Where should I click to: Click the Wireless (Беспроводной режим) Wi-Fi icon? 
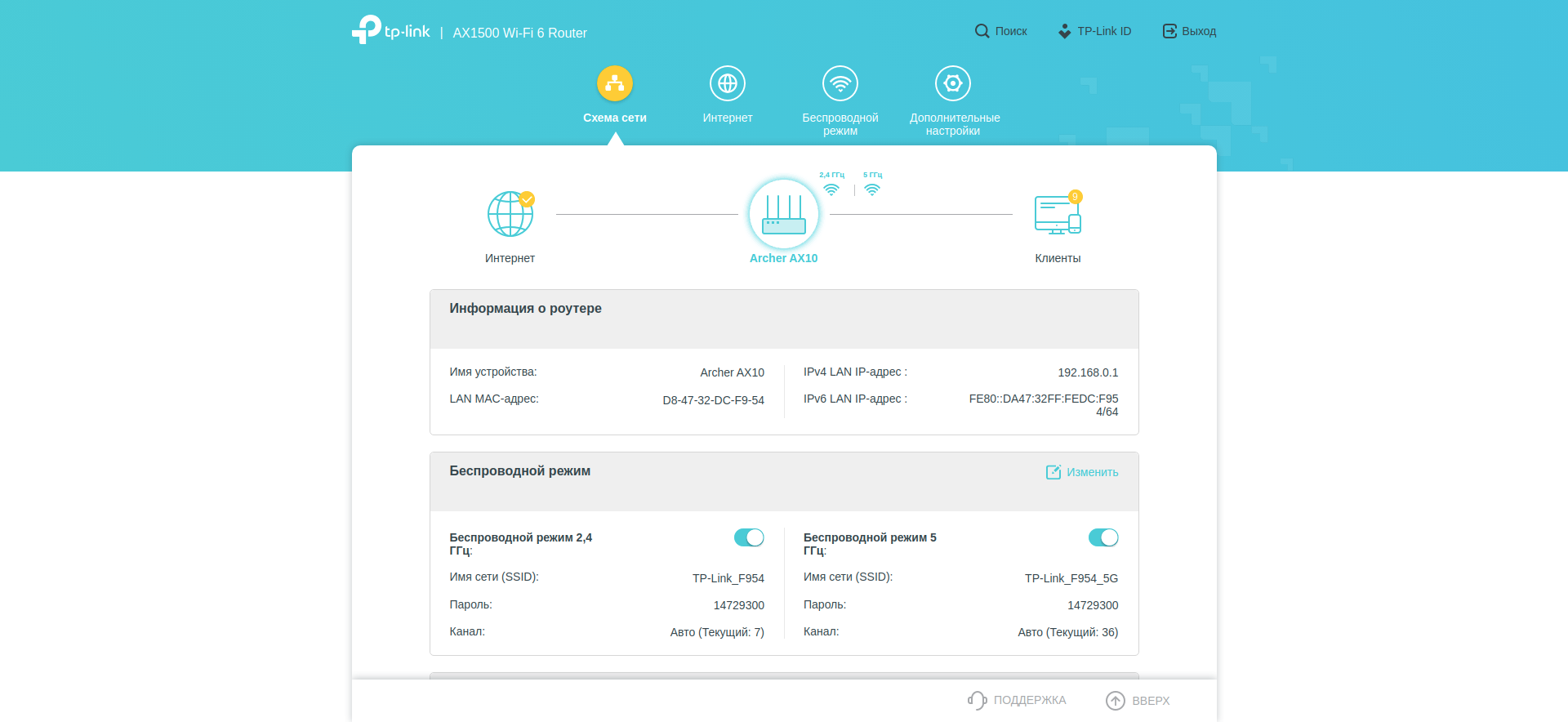(840, 83)
